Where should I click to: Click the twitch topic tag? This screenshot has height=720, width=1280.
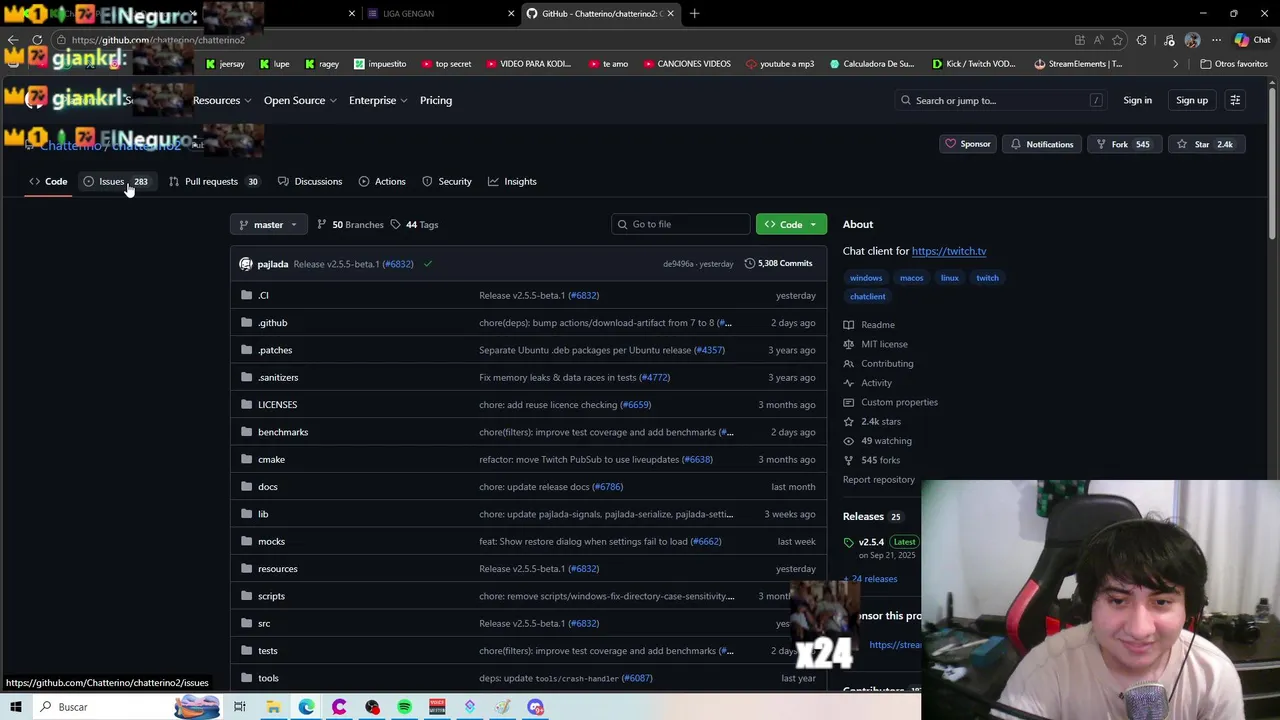tap(987, 278)
